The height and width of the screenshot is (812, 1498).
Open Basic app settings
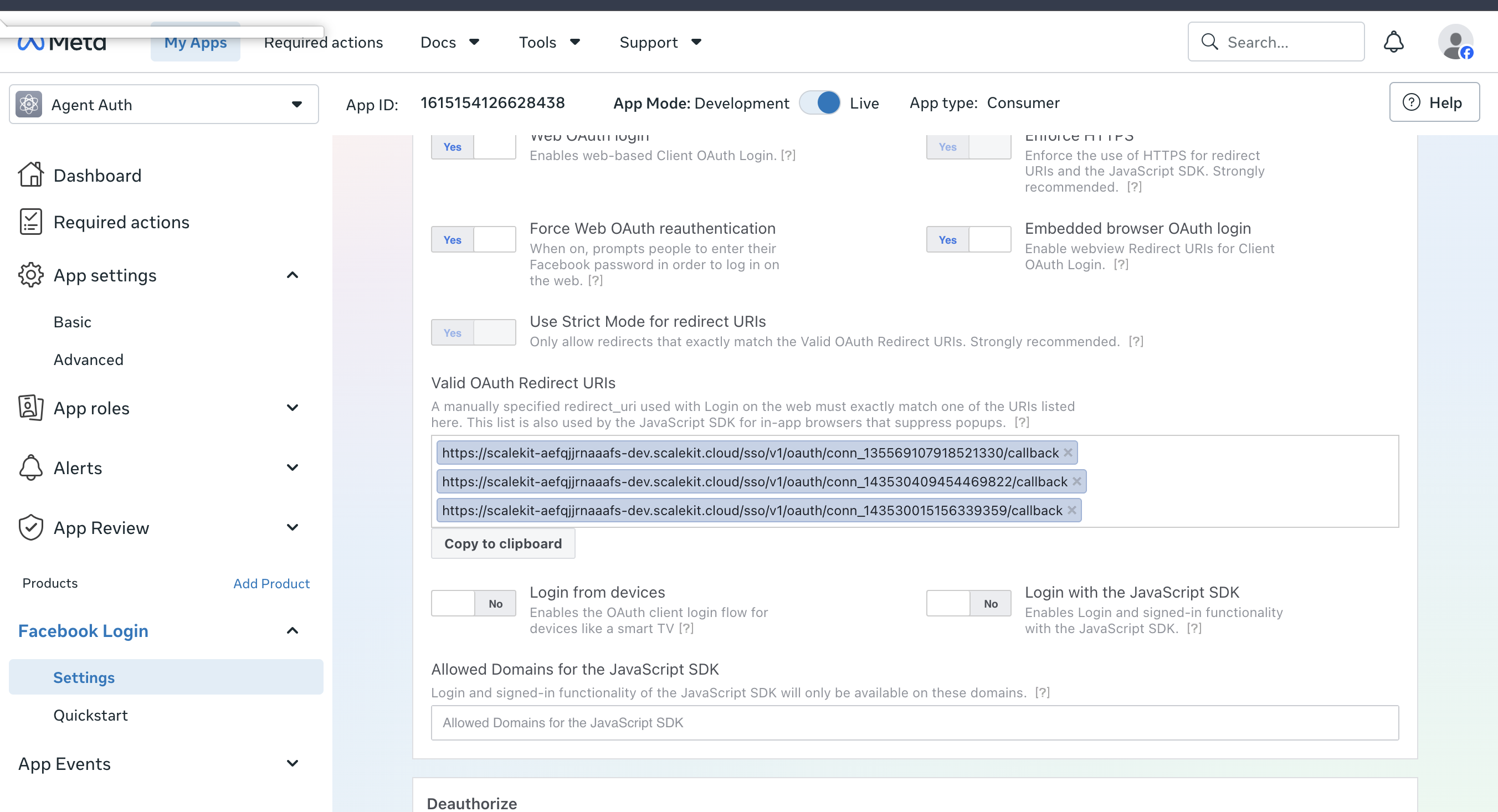(72, 321)
